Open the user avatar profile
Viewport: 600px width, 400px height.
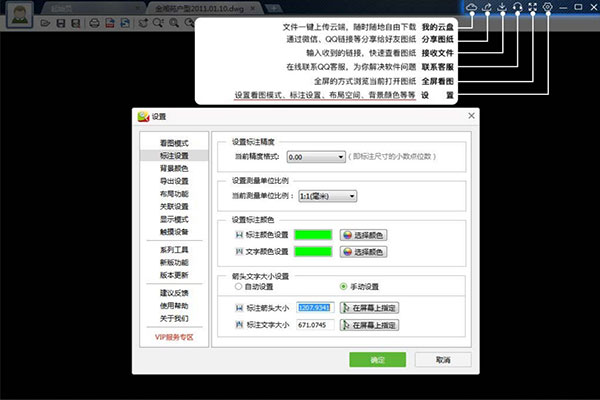pyautogui.click(x=20, y=15)
